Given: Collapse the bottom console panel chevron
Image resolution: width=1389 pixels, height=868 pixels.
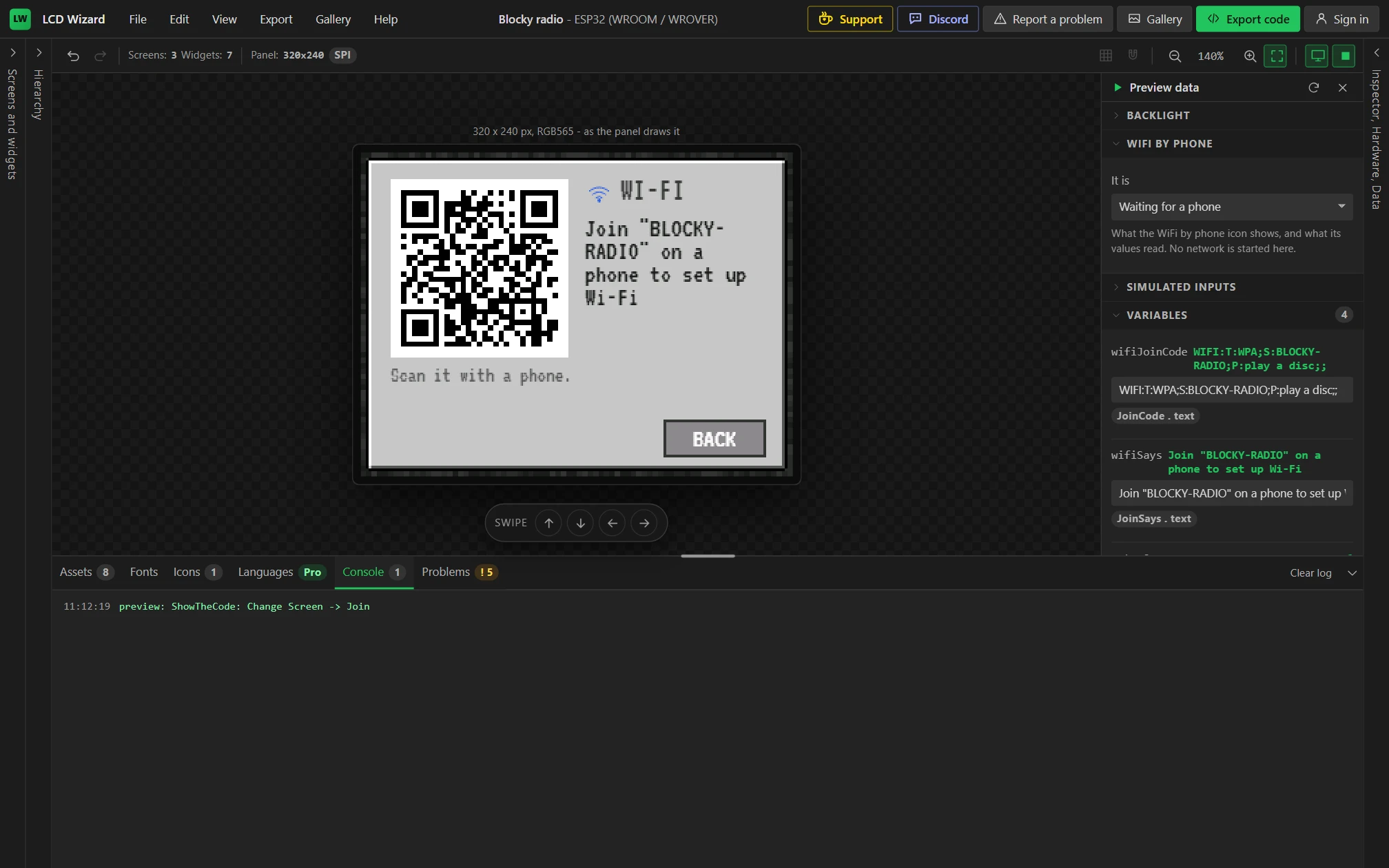Looking at the screenshot, I should click(1352, 573).
